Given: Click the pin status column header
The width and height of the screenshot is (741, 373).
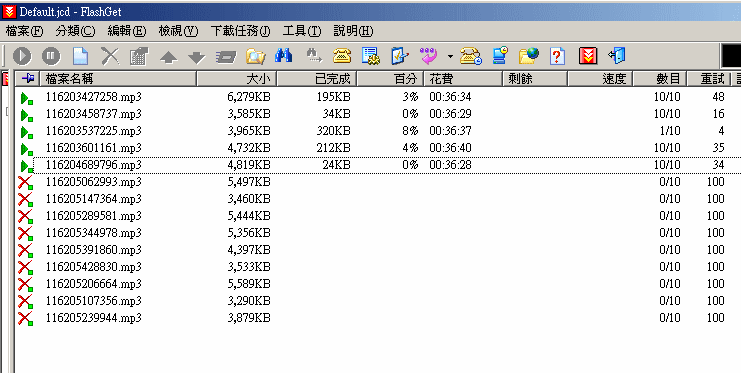Looking at the screenshot, I should (x=27, y=78).
